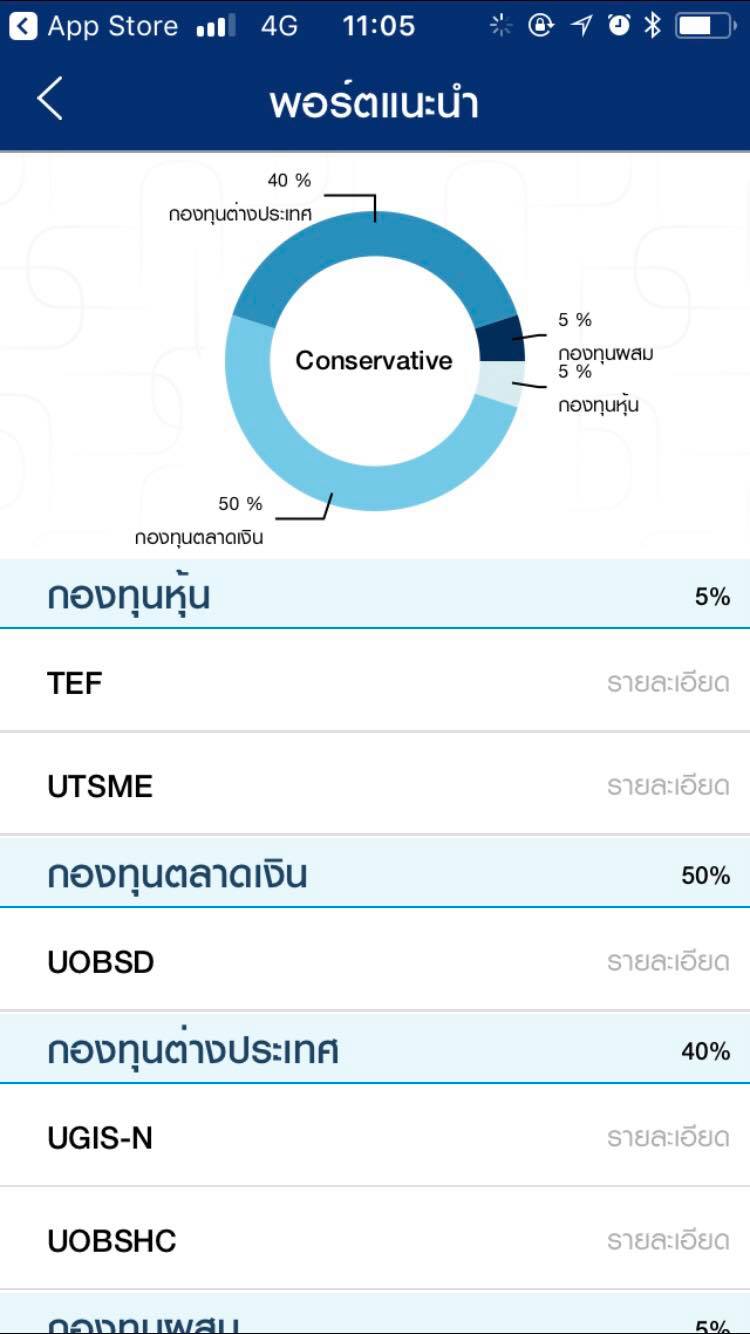Screen dimensions: 750x1334
Task: Tap the Bluetooth icon in status bar
Action: tap(653, 26)
